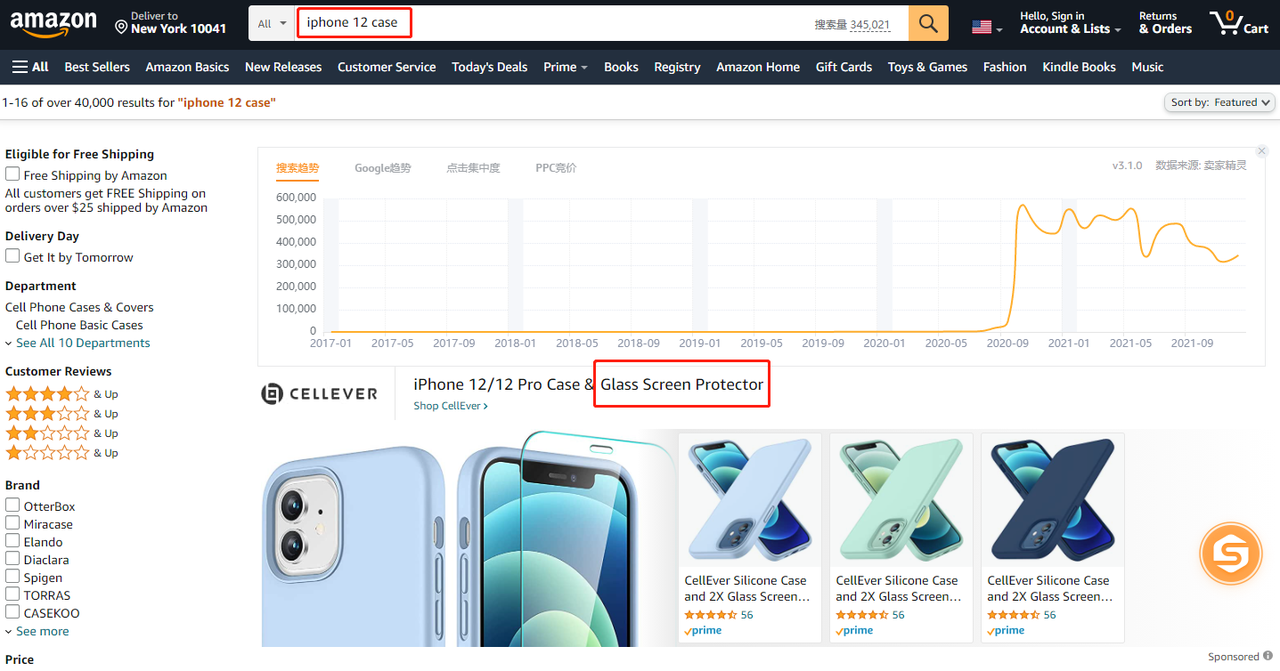Check Get It by Tomorrow
Screen dimensions: 1280x671
coord(13,256)
